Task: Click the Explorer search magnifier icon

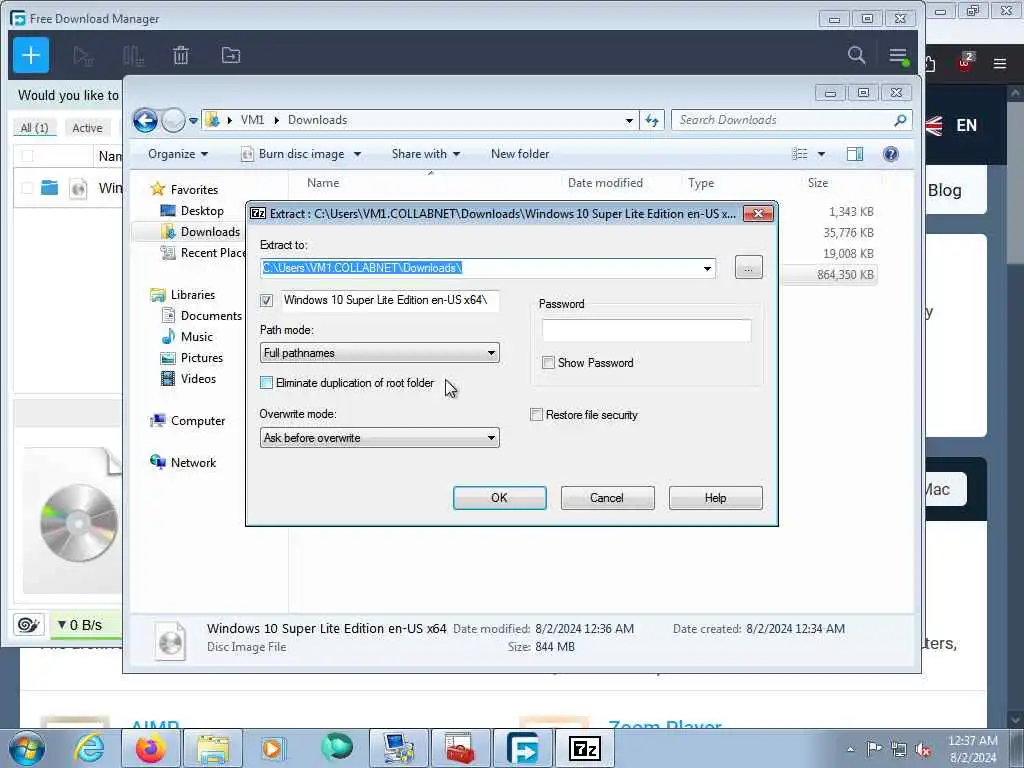Action: (x=900, y=120)
